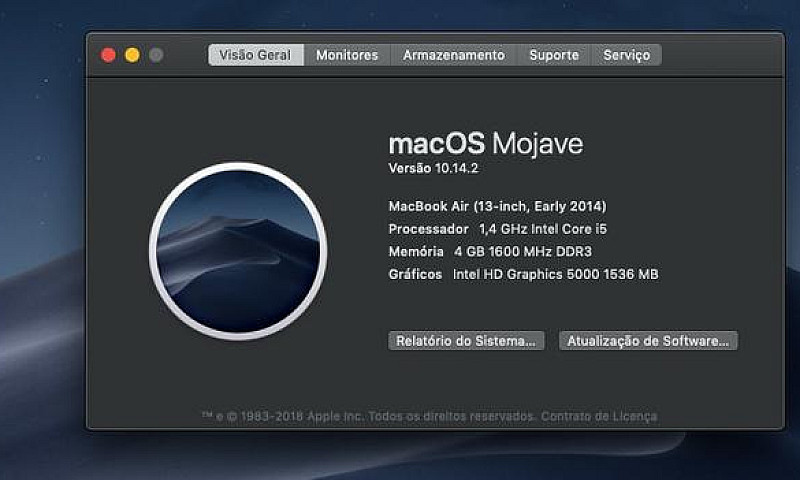Screen dimensions: 800x480
Task: Close the window with the red button
Action: coord(108,55)
